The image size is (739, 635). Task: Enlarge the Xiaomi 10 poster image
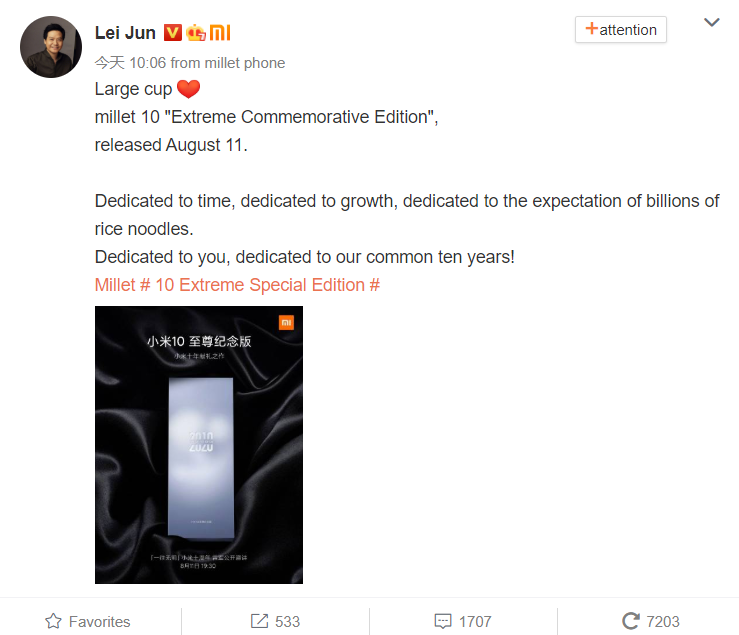coord(199,445)
